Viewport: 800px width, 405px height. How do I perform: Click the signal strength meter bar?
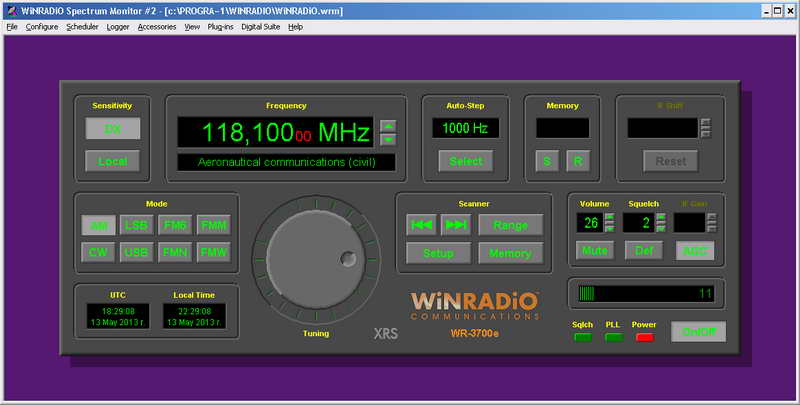pos(646,293)
